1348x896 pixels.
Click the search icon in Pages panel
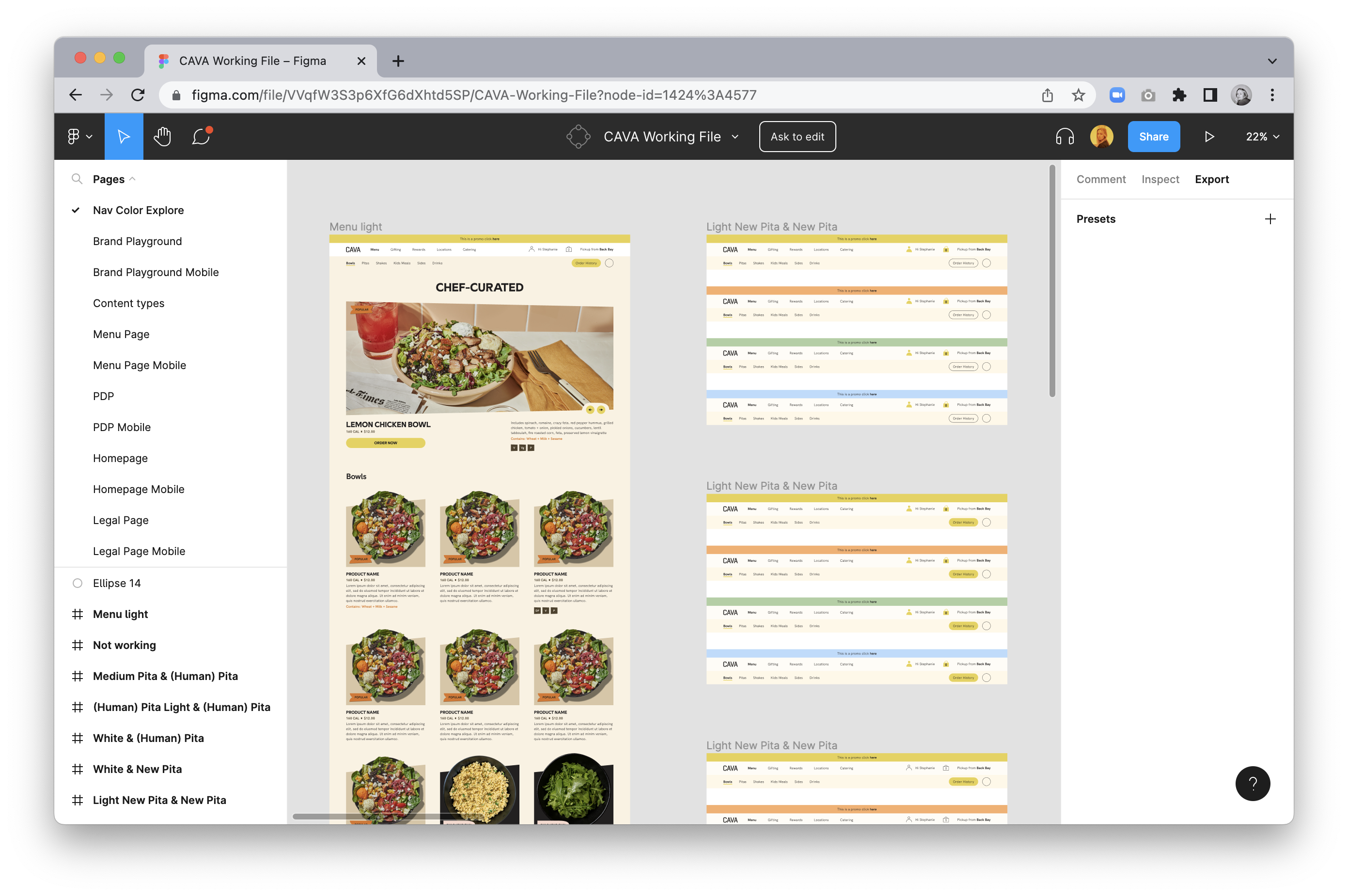(x=77, y=179)
